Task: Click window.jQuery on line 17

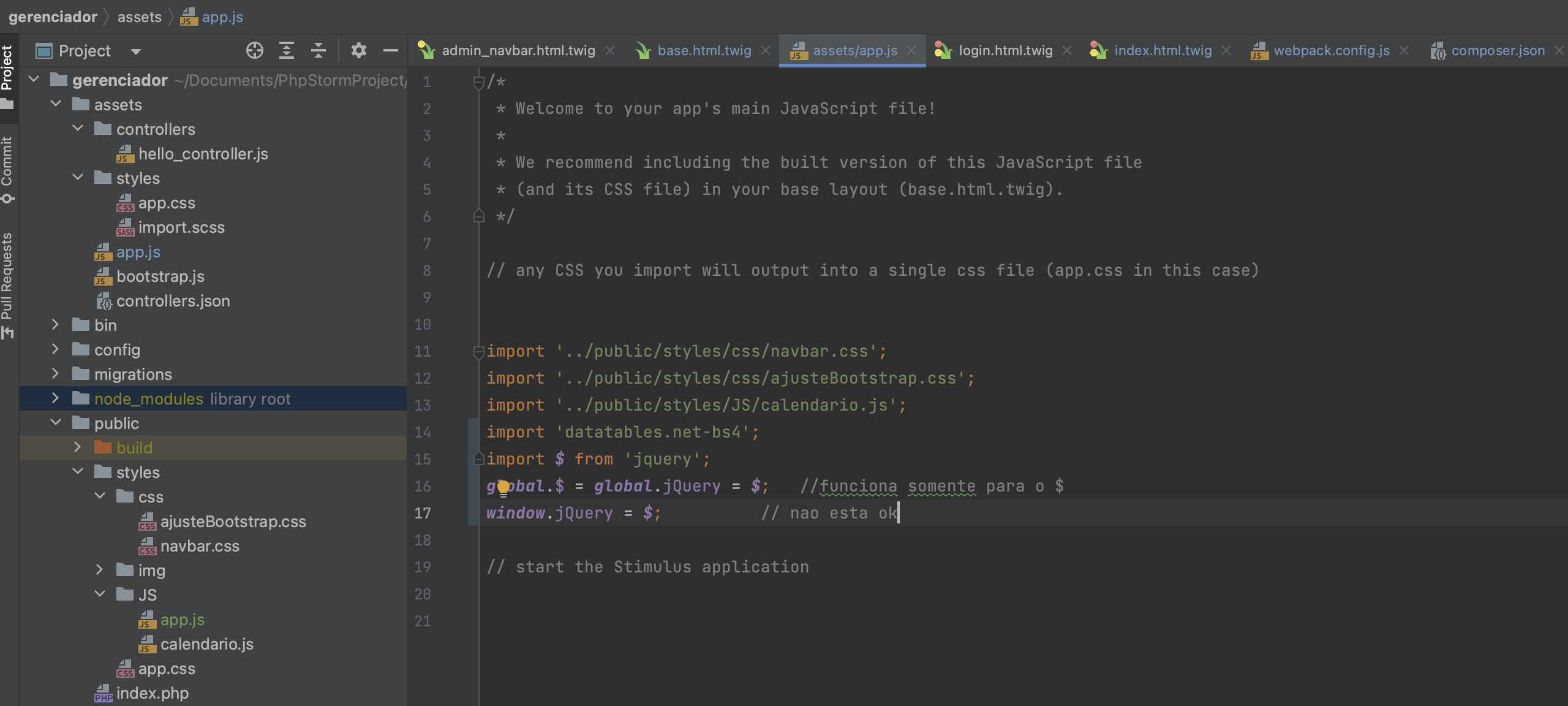Action: [x=549, y=513]
